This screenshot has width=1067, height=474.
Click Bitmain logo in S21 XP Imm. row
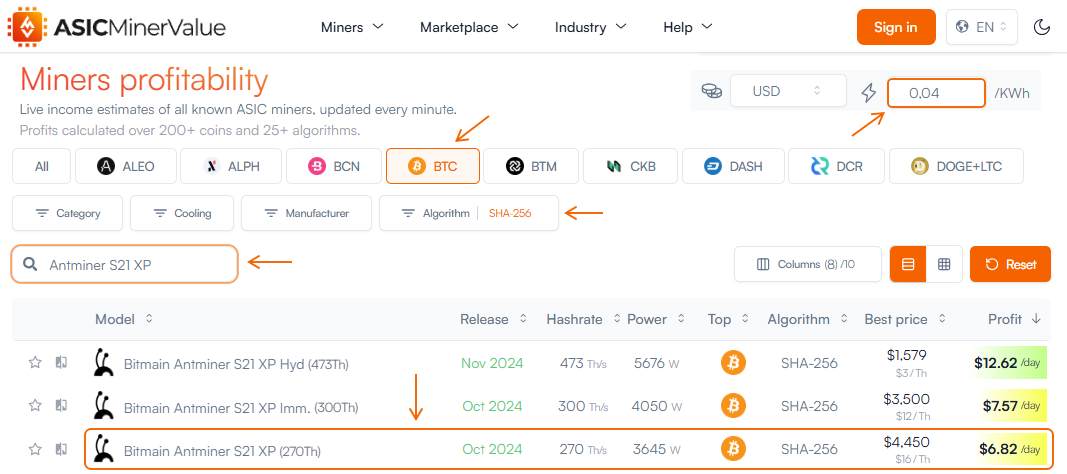[103, 405]
